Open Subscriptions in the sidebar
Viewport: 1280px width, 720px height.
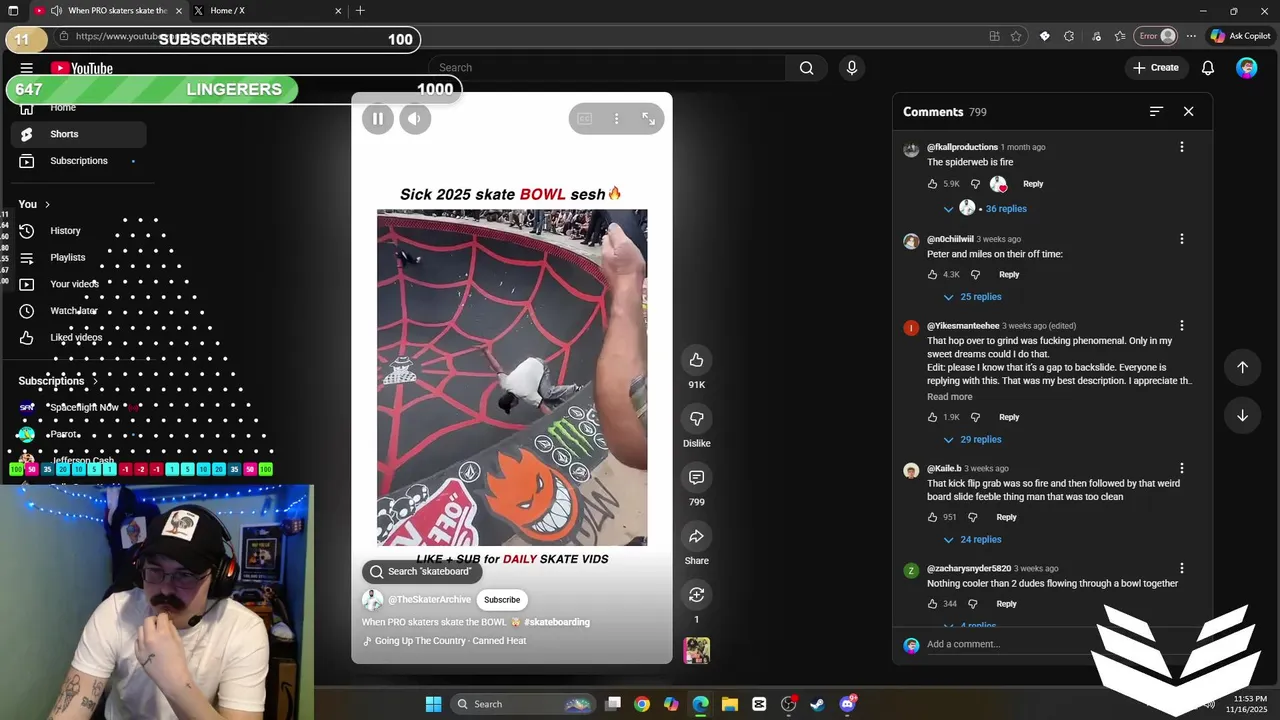(x=78, y=161)
